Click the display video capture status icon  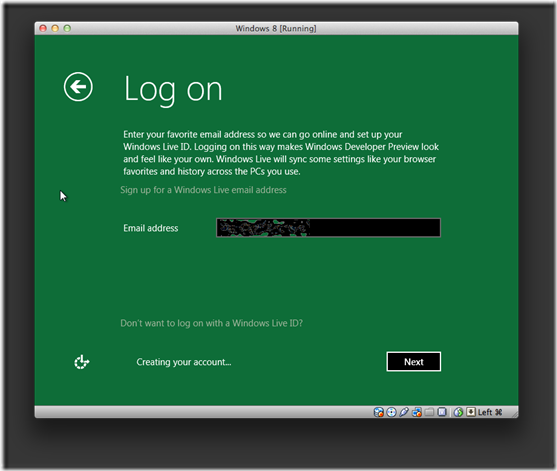(x=442, y=412)
